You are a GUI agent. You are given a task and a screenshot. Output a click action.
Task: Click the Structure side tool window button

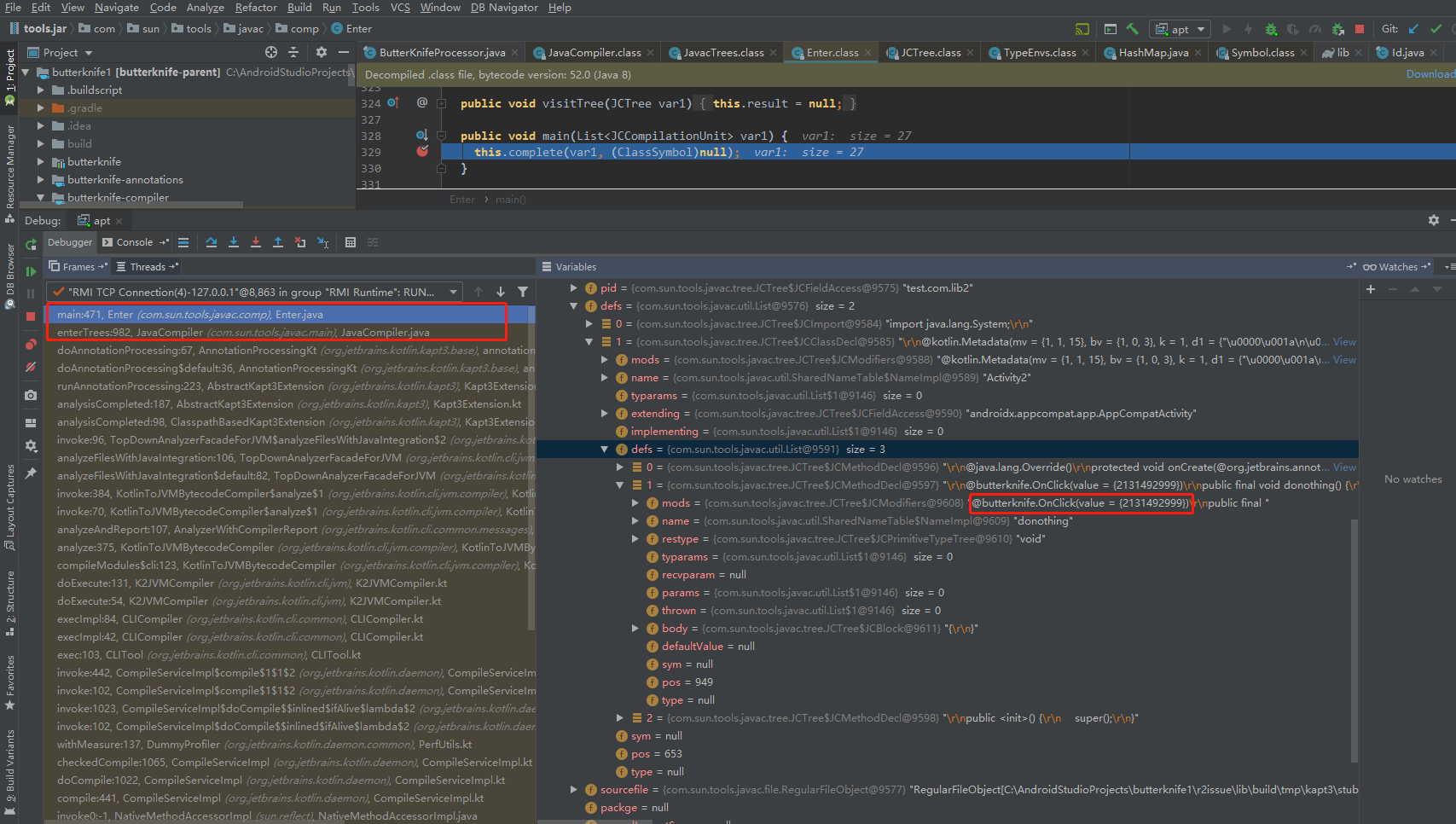[x=9, y=603]
